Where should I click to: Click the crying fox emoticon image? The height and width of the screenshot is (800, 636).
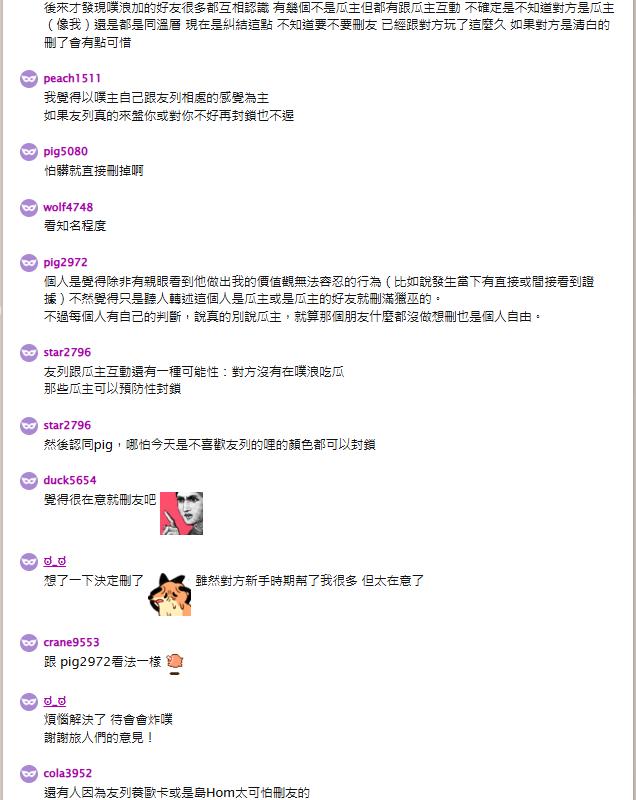(170, 594)
